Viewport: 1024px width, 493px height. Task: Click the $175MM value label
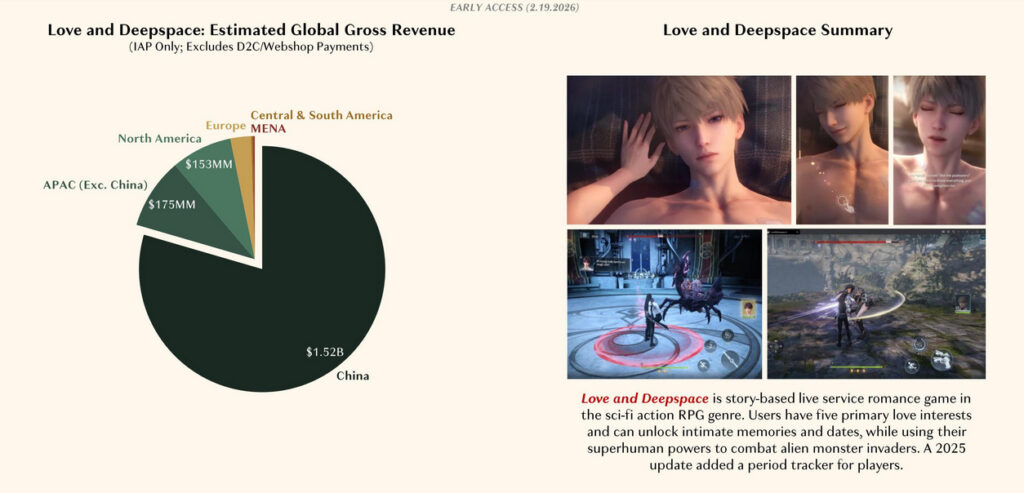click(172, 204)
